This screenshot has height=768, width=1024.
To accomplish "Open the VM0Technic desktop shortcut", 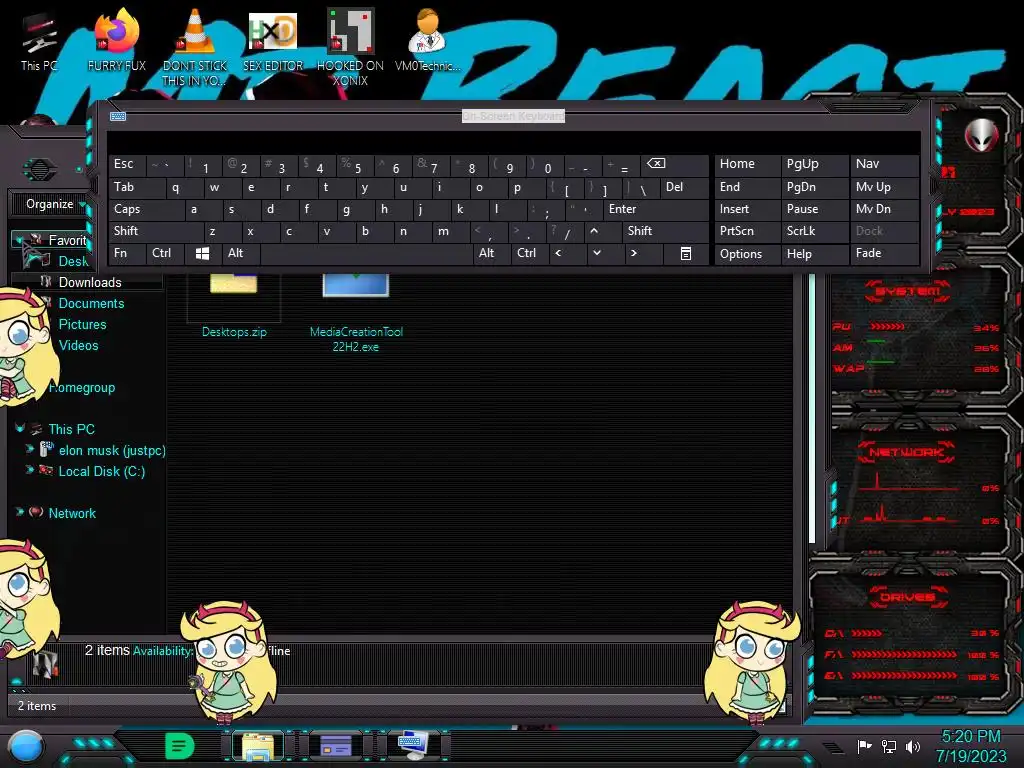I will click(427, 40).
